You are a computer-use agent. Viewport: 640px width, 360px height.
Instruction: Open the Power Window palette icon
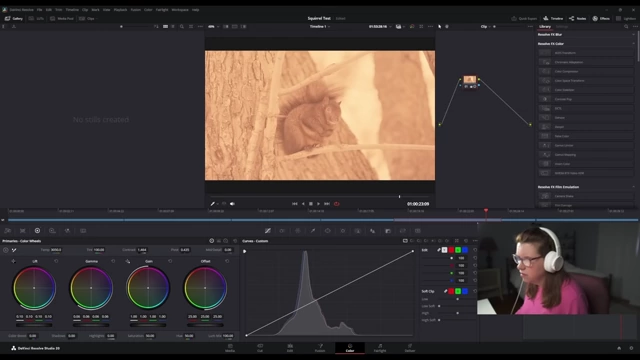pyautogui.click(x=328, y=231)
